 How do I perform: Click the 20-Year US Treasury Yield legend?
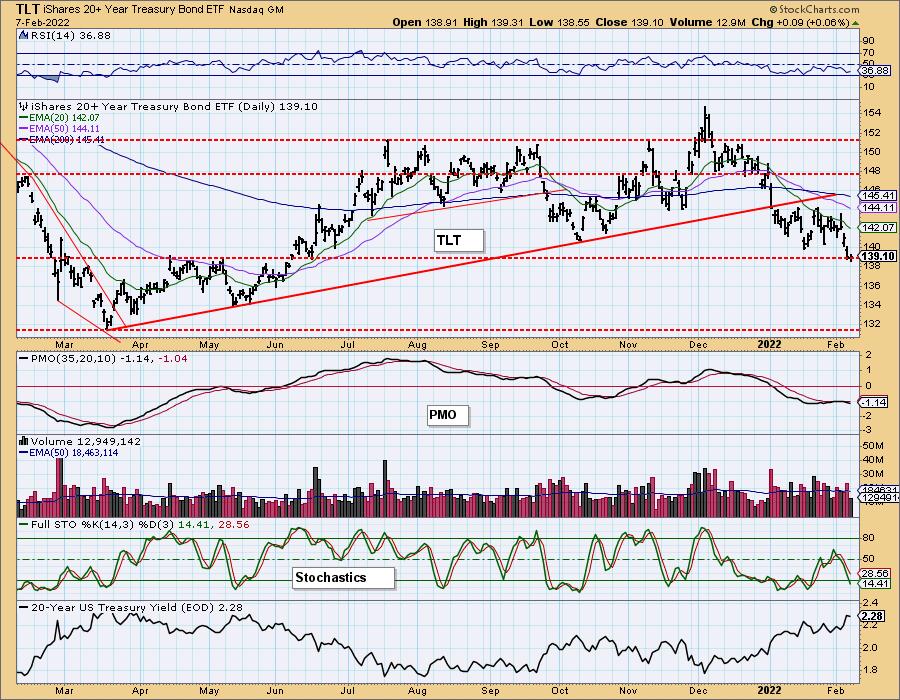point(131,608)
